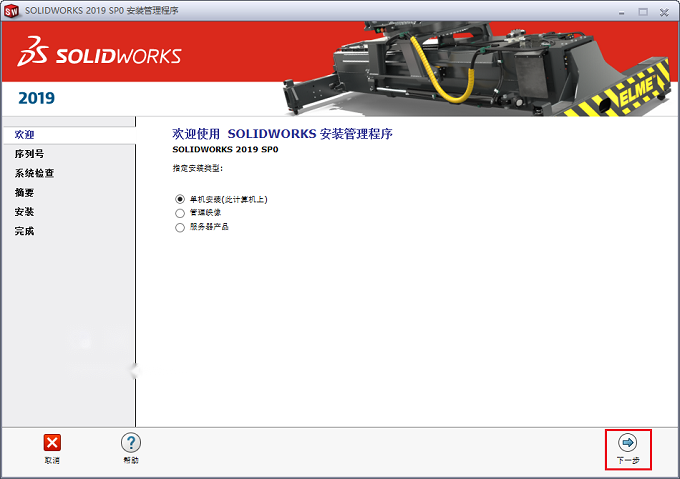Viewport: 680px width, 479px height.
Task: Open the 欢迎 step in sidebar
Action: 24,135
